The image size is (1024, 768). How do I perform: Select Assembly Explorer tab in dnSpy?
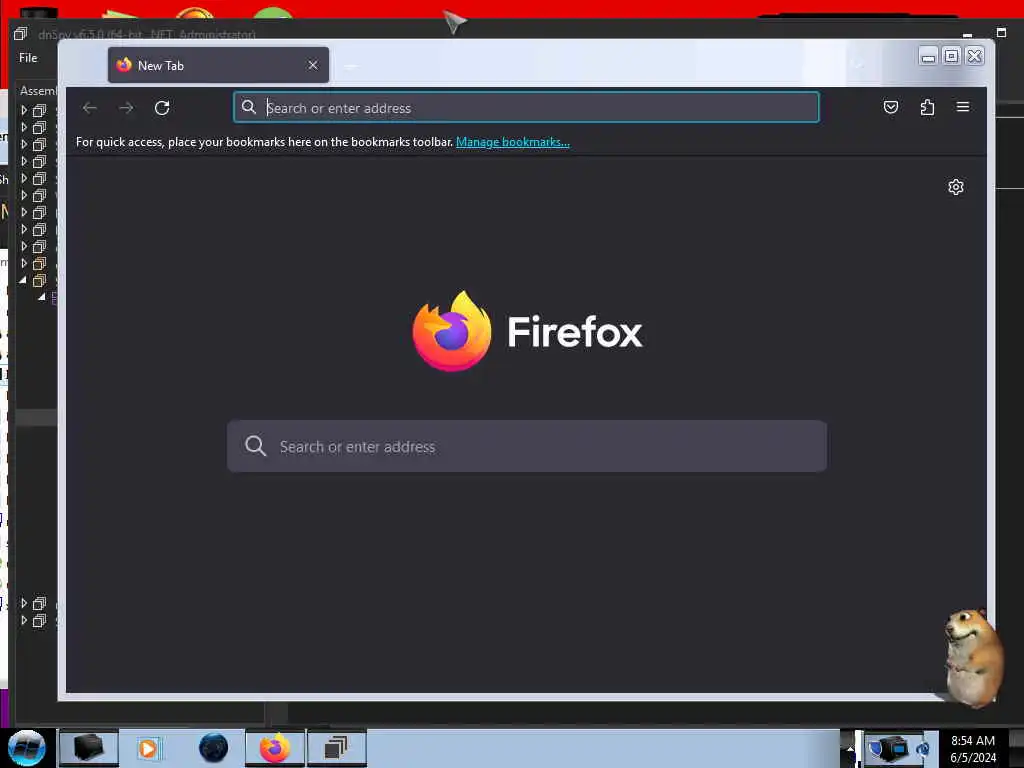coord(38,91)
